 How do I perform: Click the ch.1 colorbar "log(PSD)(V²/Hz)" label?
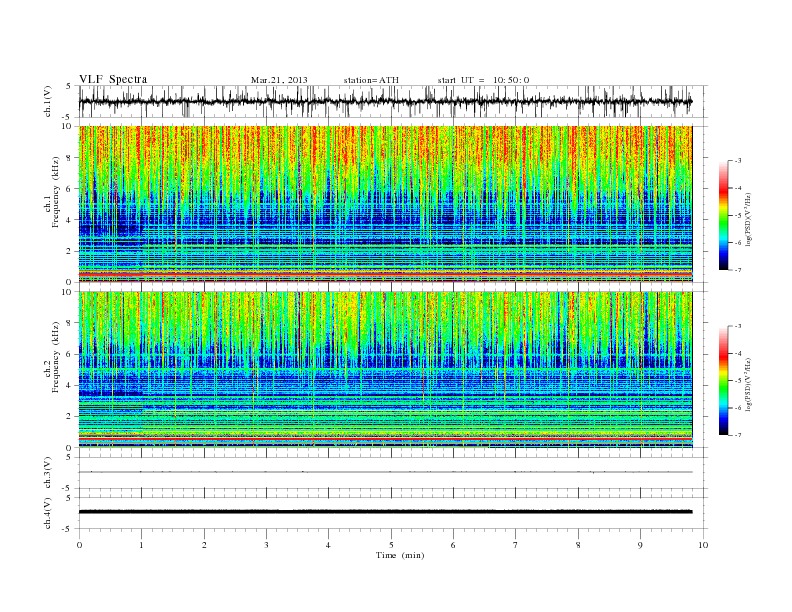click(x=748, y=219)
